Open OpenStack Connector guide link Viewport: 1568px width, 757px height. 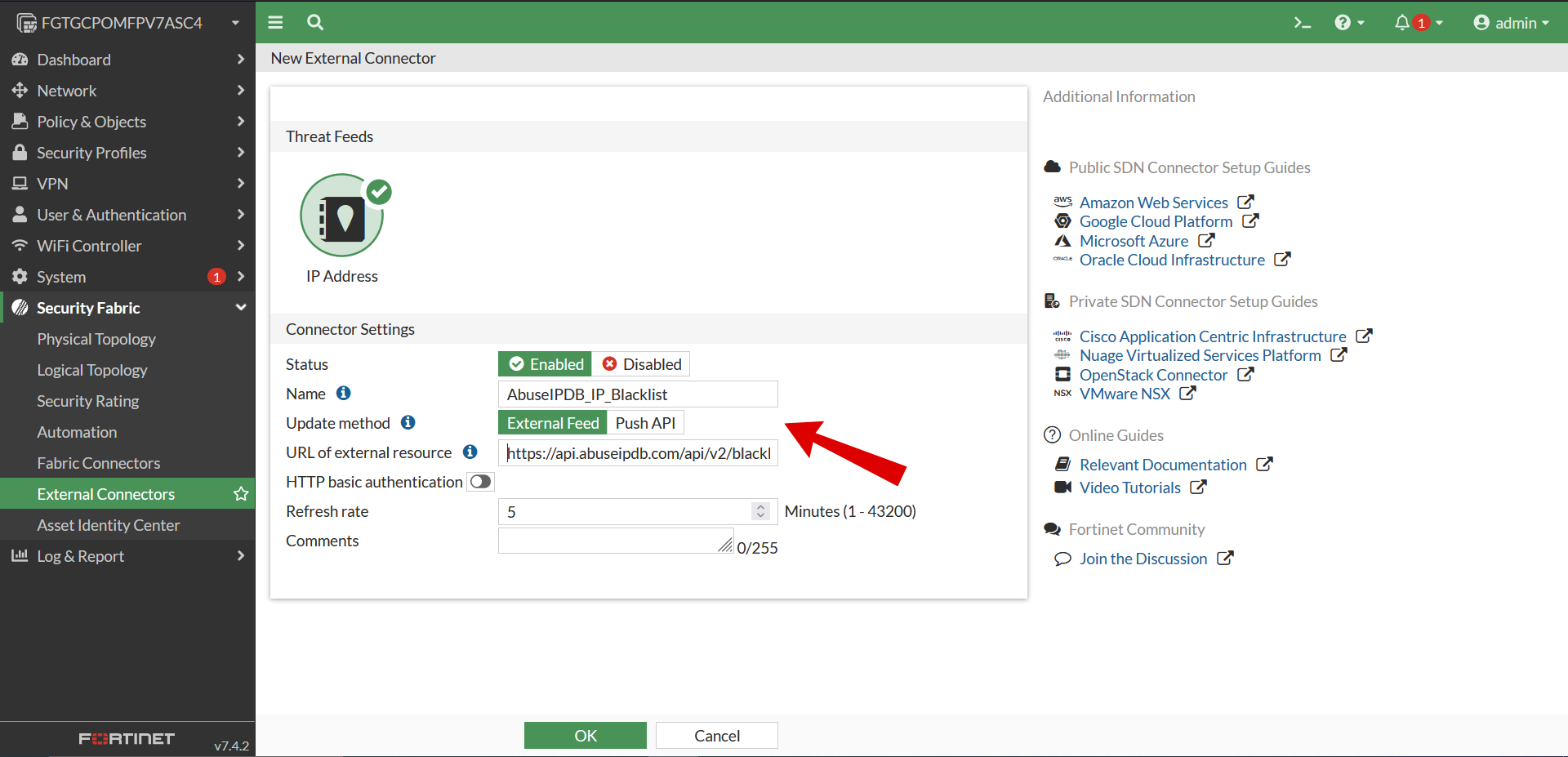pyautogui.click(x=1153, y=375)
